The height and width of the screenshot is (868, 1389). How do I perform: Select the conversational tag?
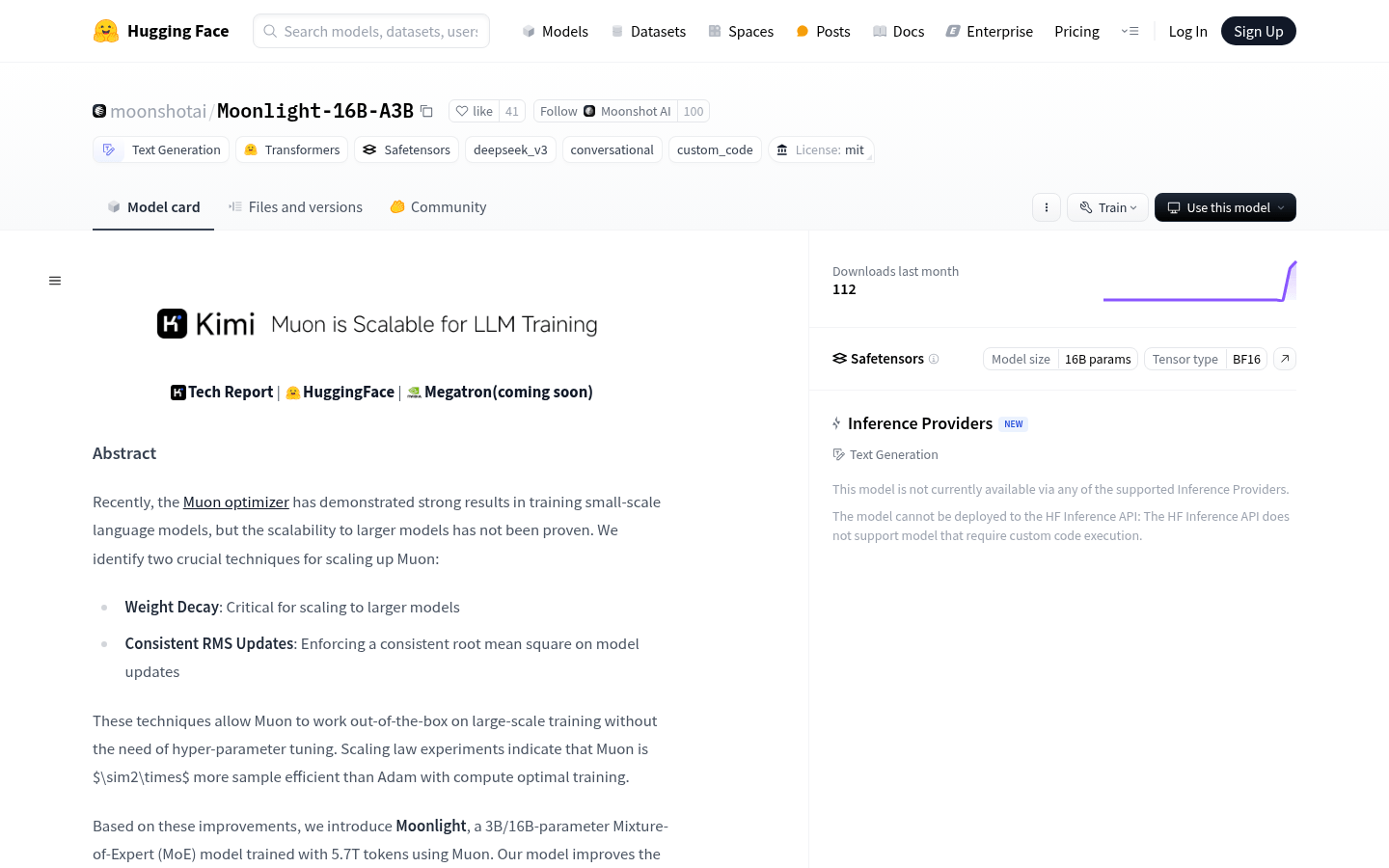[612, 149]
